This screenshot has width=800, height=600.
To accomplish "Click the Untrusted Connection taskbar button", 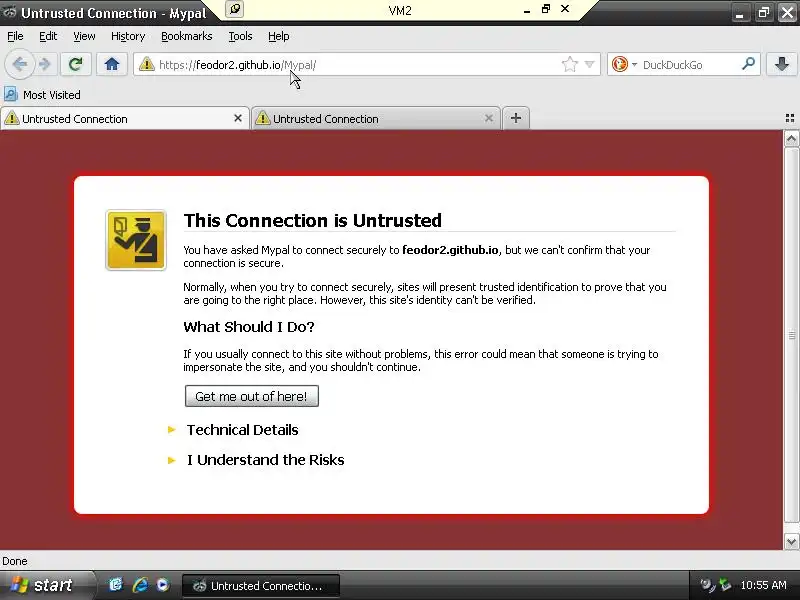I will tap(260, 586).
